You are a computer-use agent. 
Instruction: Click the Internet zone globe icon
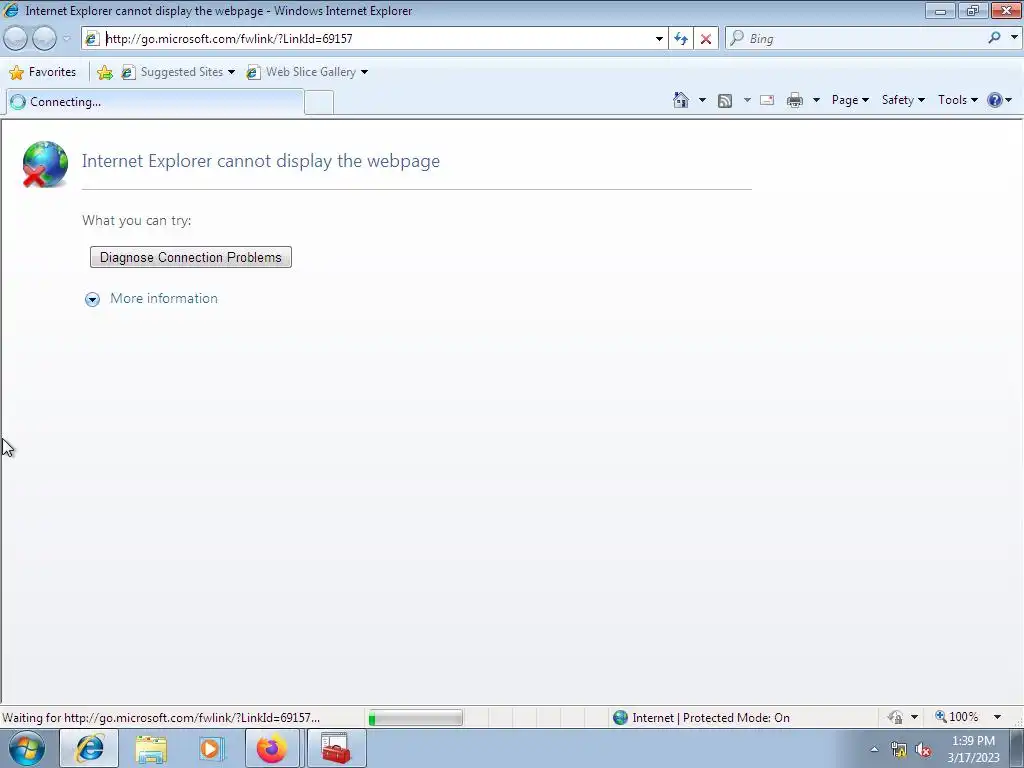[x=620, y=718]
